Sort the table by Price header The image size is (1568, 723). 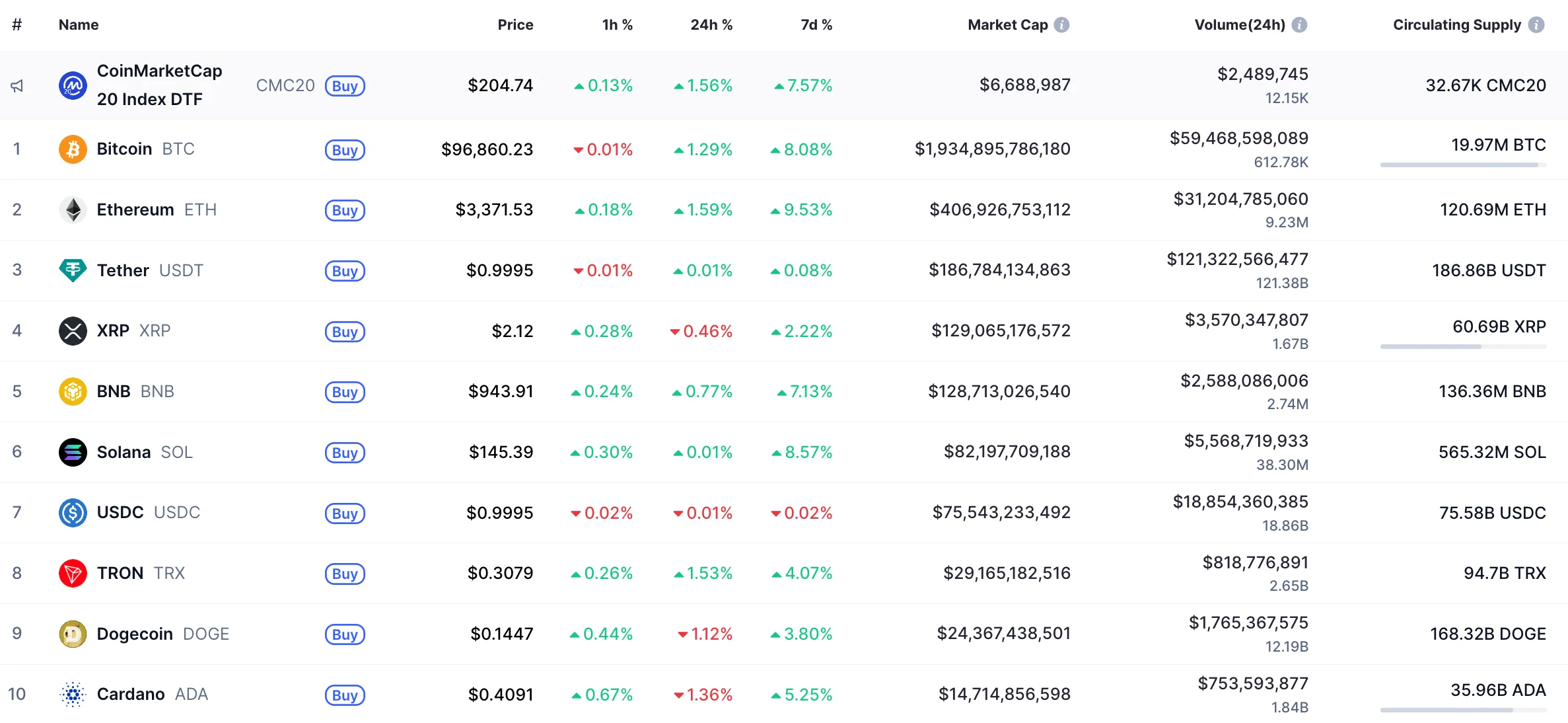[x=515, y=25]
